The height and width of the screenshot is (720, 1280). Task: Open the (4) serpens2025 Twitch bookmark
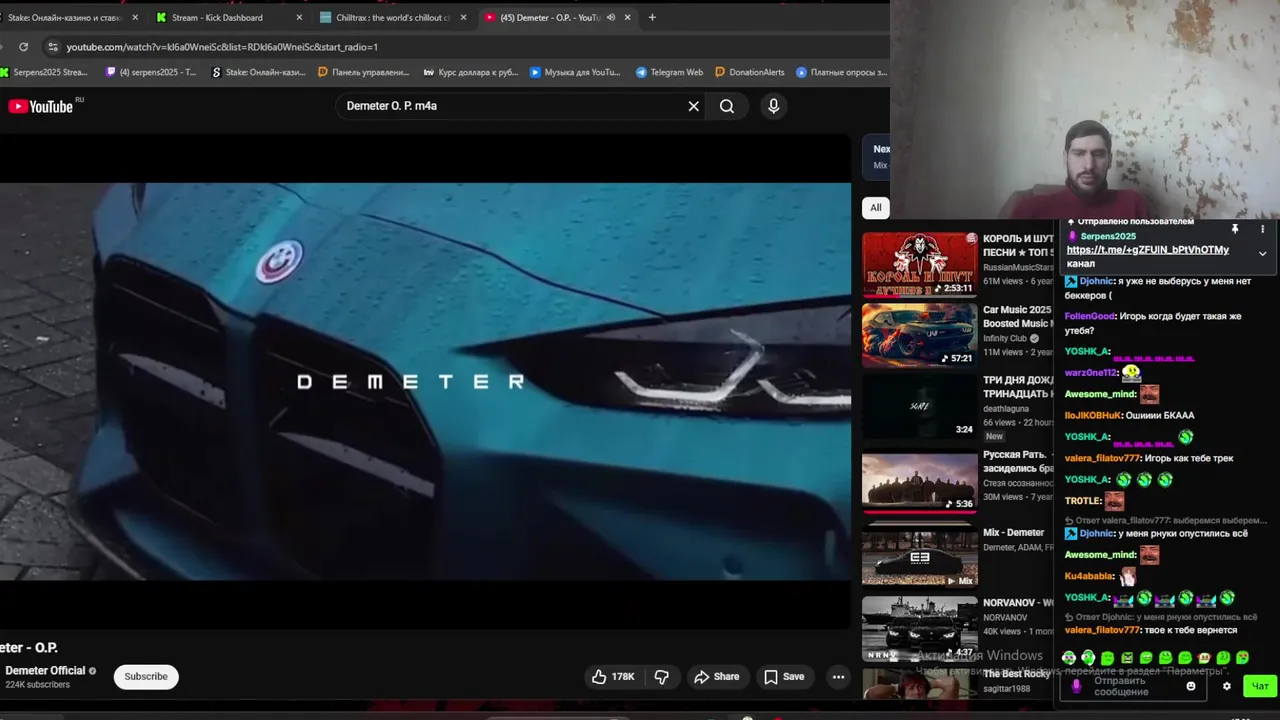[151, 72]
